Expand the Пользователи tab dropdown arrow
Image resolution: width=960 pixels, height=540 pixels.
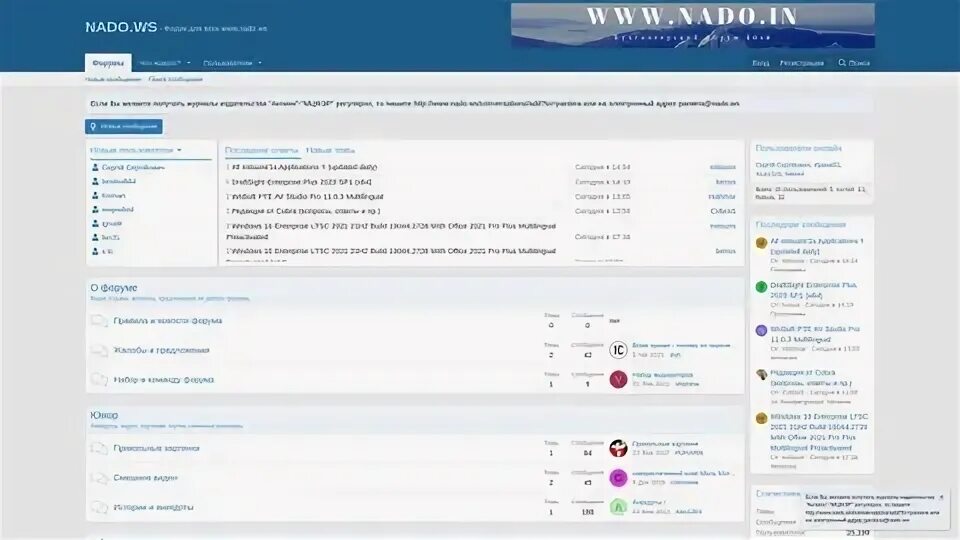(x=260, y=62)
